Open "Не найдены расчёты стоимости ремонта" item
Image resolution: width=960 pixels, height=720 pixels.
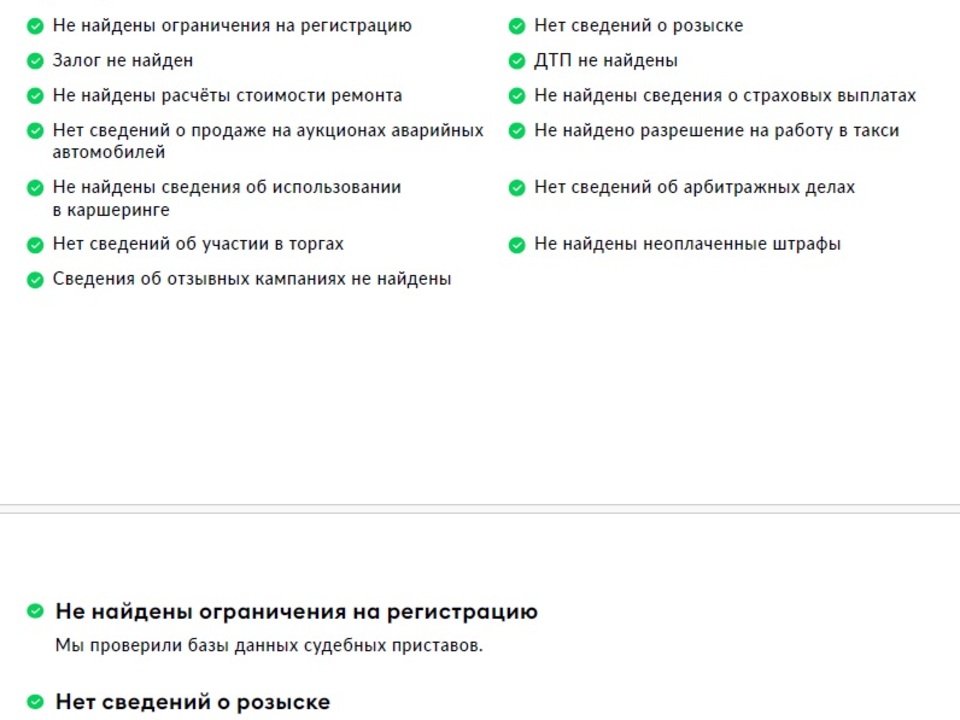click(227, 96)
